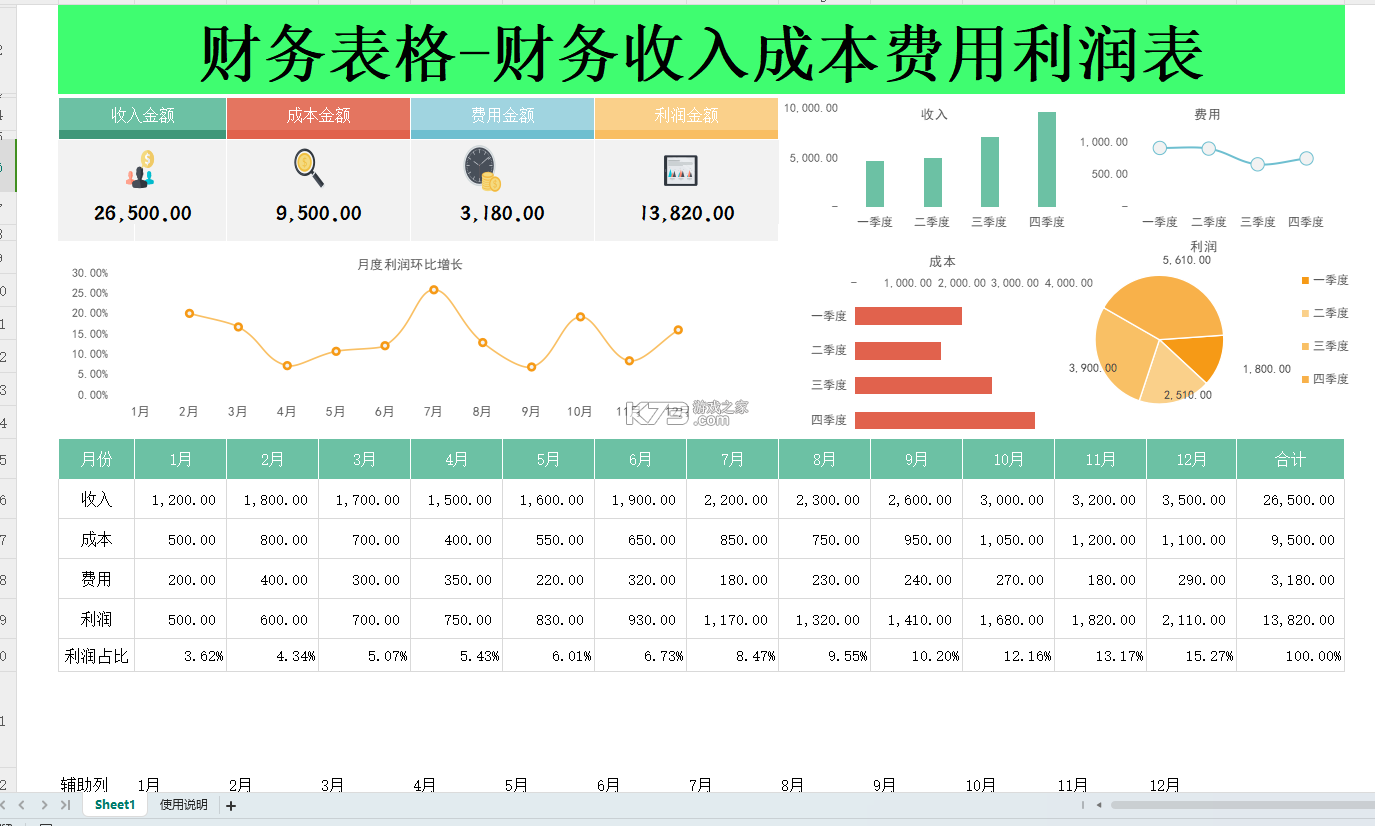Click the 3,180.00 expense total value
Screen dimensions: 1375x826
pyautogui.click(x=502, y=213)
